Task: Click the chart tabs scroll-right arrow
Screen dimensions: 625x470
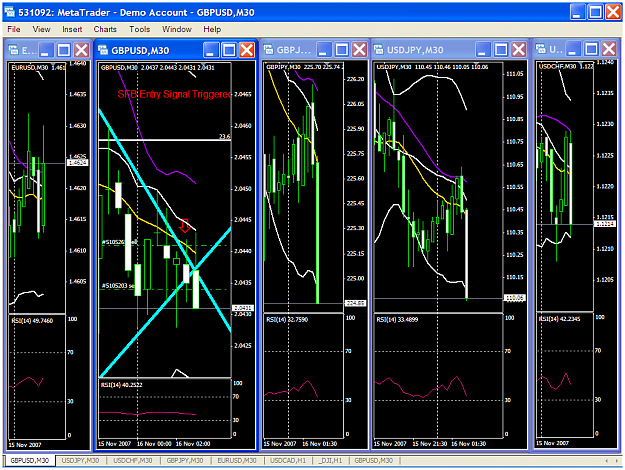Action: click(x=617, y=461)
